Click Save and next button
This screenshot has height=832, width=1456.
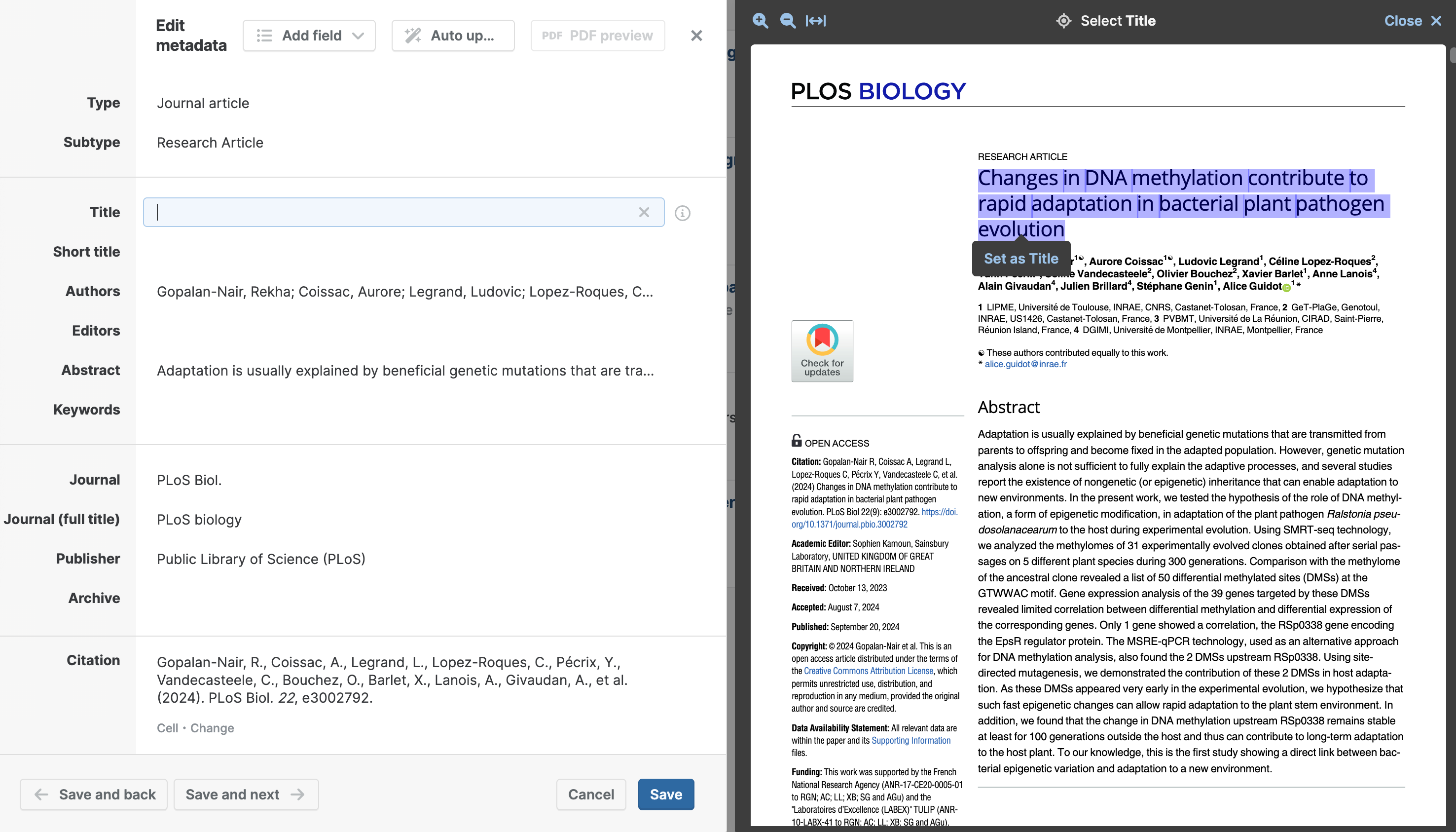click(246, 794)
